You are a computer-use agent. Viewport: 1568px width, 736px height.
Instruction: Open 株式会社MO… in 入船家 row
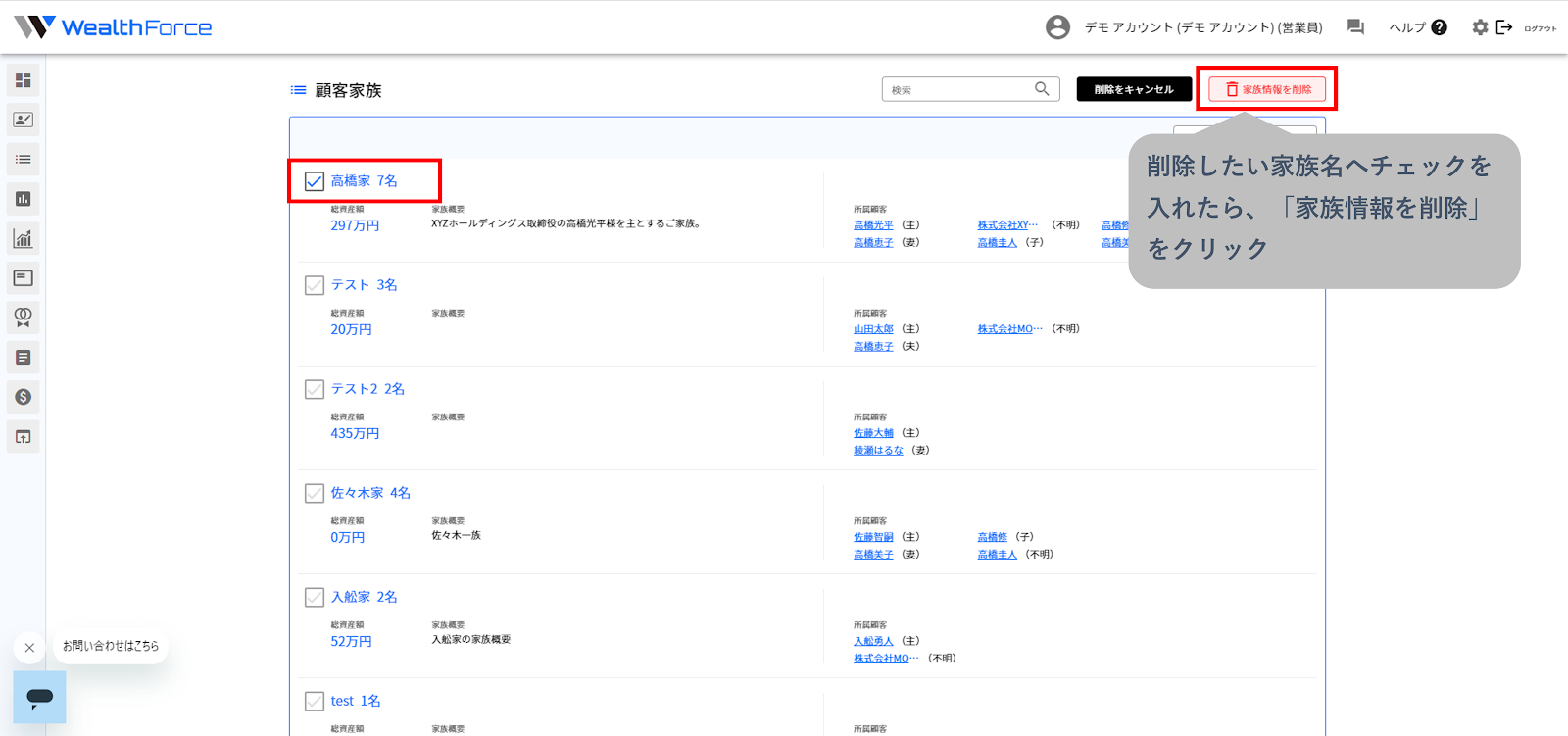point(887,659)
